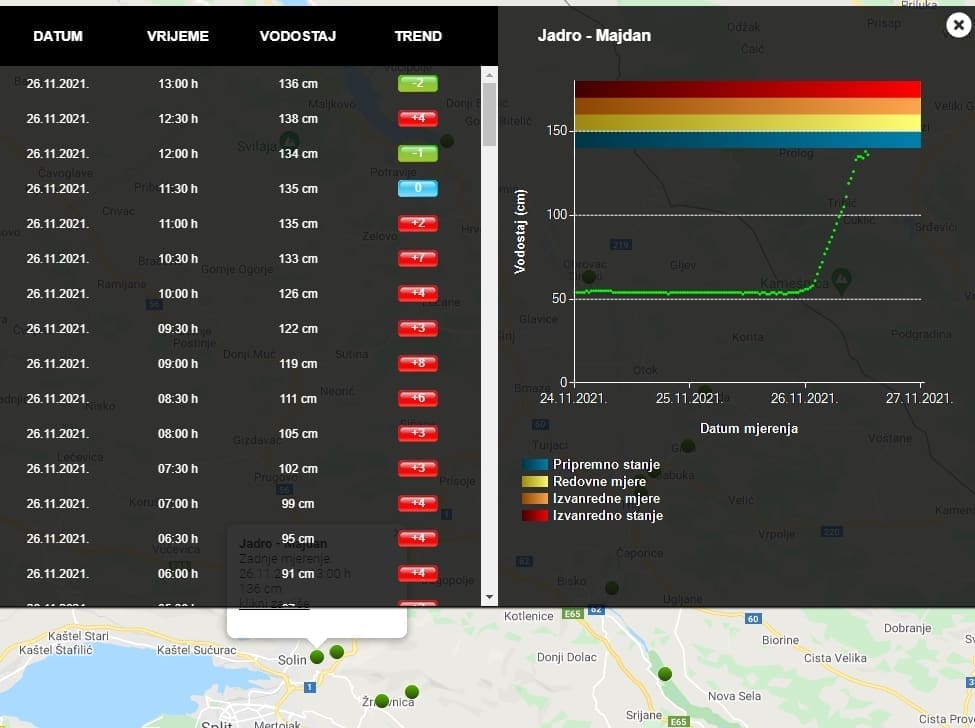The height and width of the screenshot is (728, 975).
Task: Select the +8 trend badge for 09:00 h
Action: 418,364
